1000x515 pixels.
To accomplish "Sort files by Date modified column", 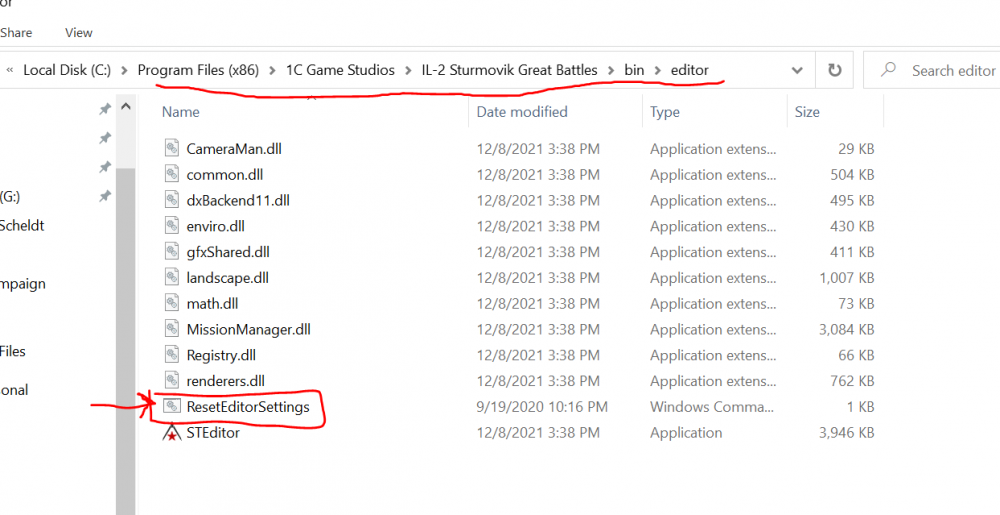I will pos(522,112).
